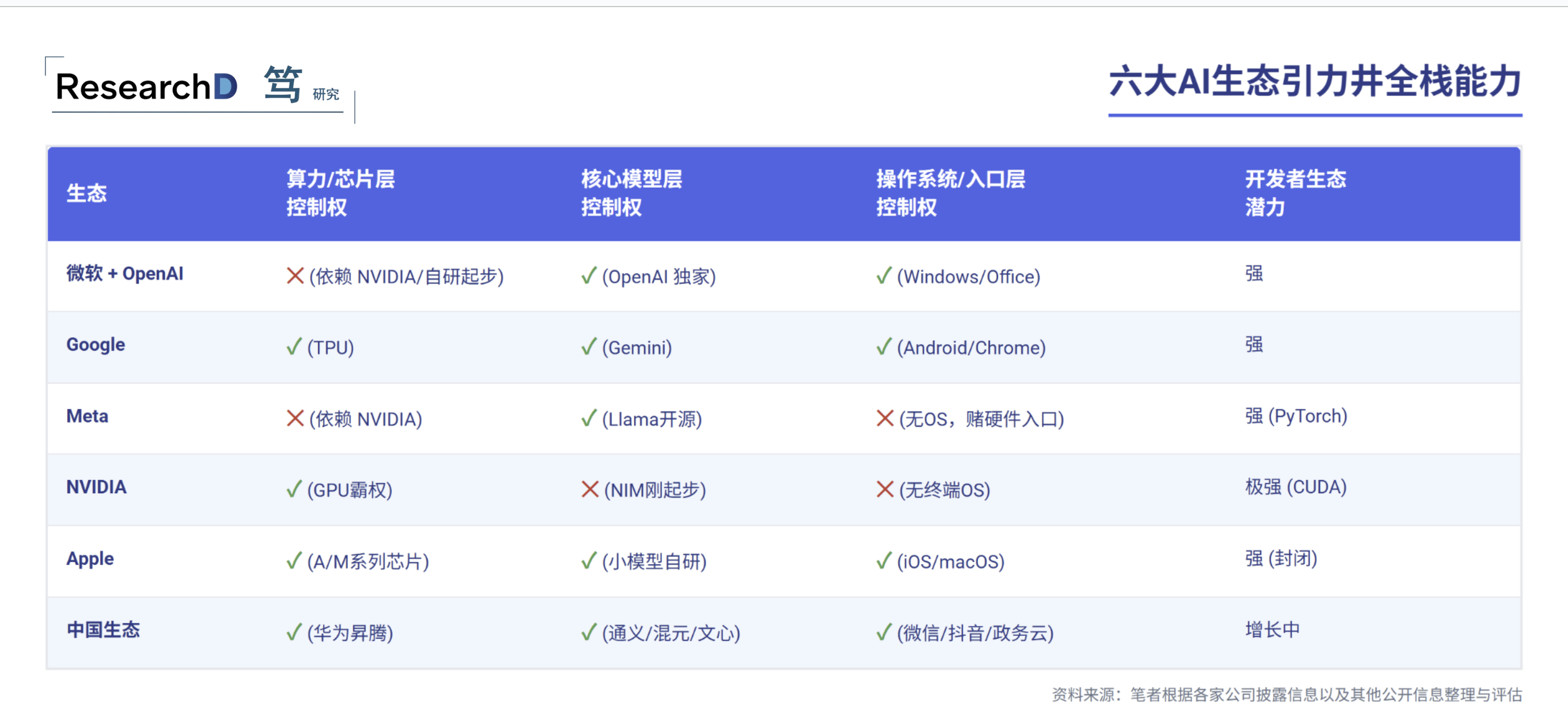Viewport: 1568px width, 727px height.
Task: Click the 资料来源 footnote text
Action: [x=1287, y=695]
